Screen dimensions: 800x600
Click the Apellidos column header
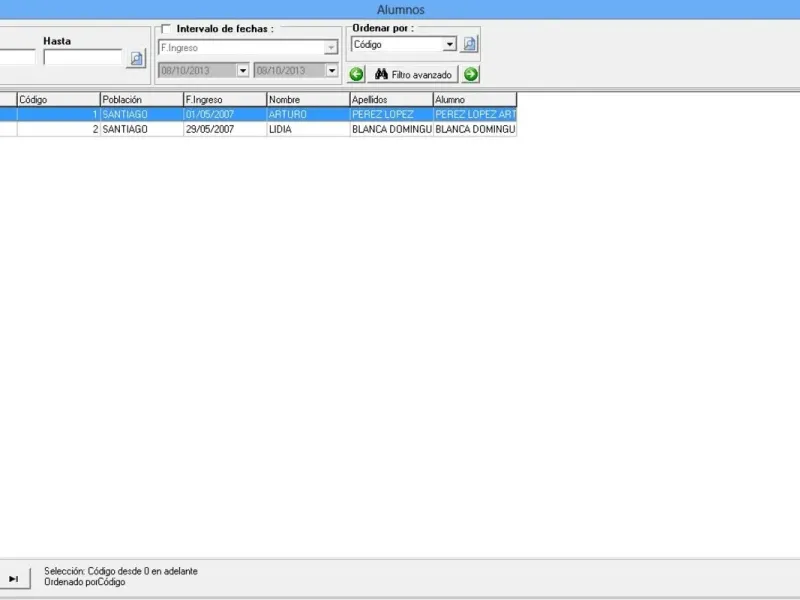(x=391, y=99)
